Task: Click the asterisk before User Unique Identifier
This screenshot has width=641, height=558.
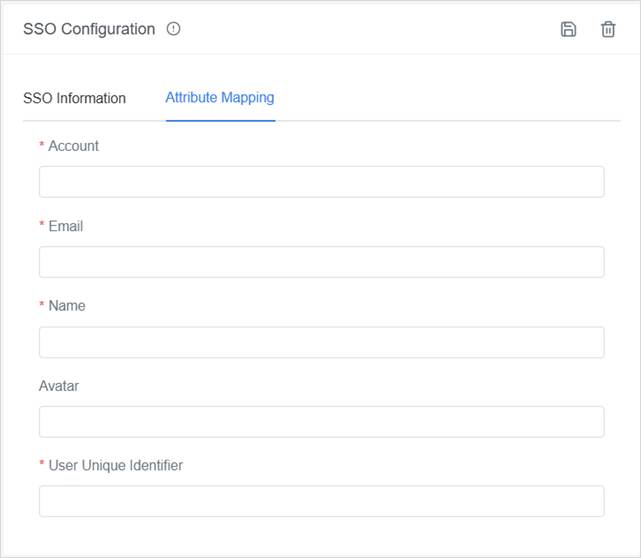Action: [42, 466]
